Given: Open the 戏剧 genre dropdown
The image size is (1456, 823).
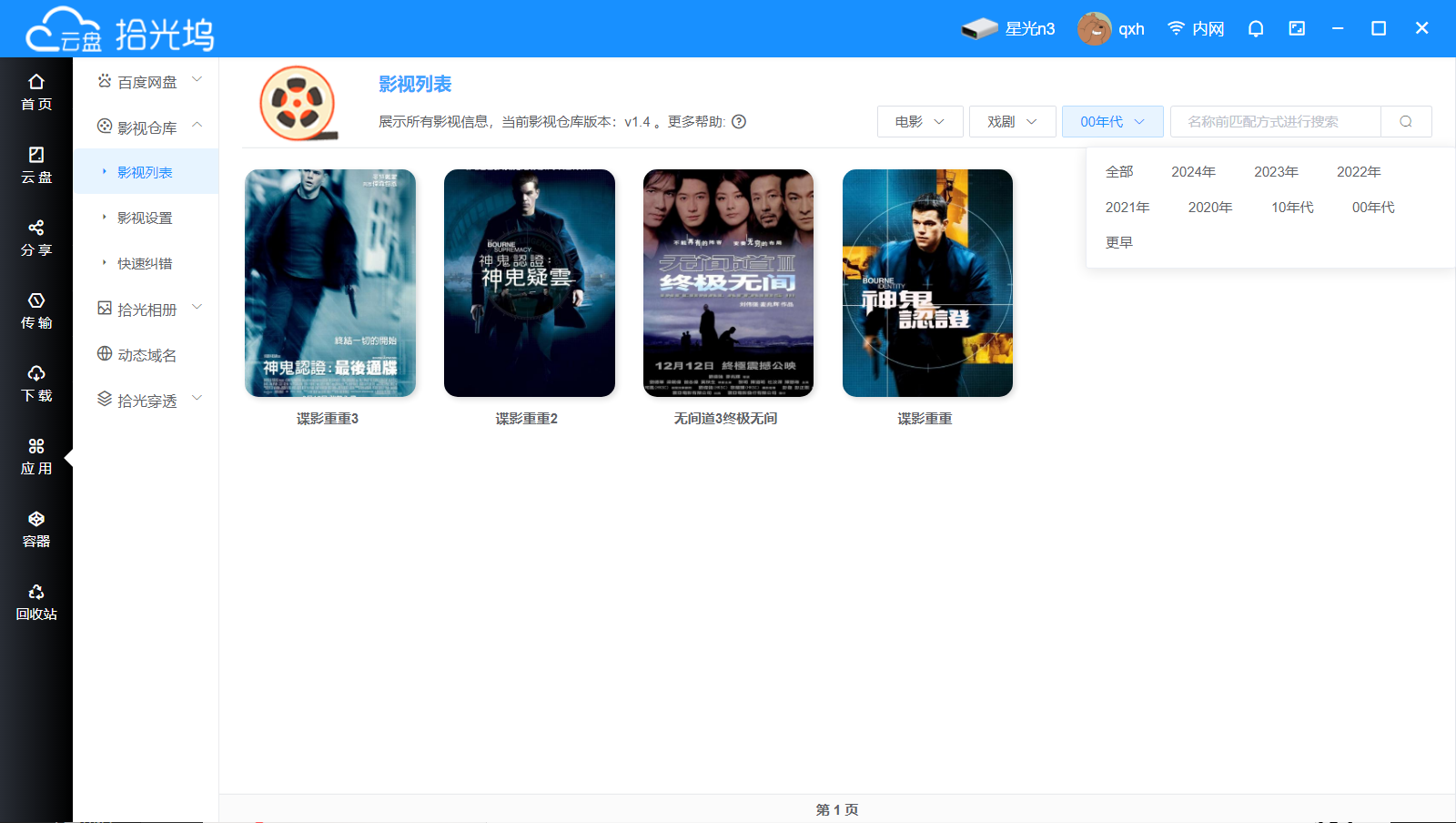Looking at the screenshot, I should 1013,121.
